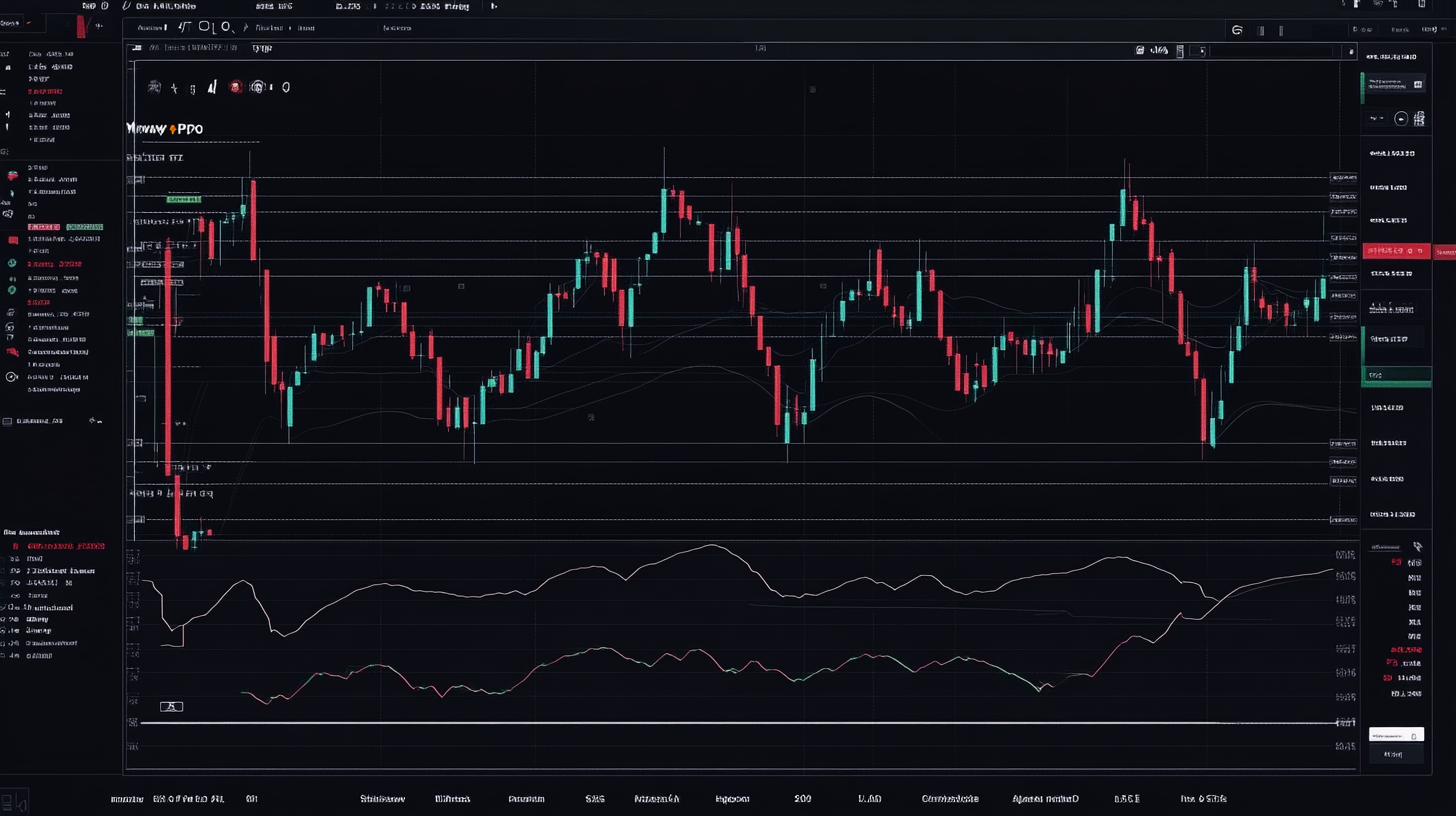Select the pencil annotation tool
Viewport: 1456px width, 816px height.
[x=212, y=87]
